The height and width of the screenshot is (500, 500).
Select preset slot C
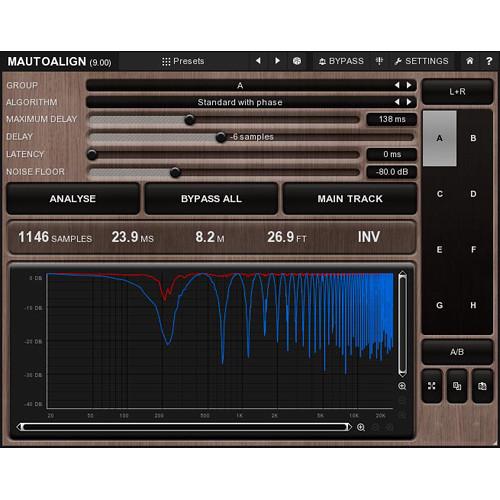point(440,194)
